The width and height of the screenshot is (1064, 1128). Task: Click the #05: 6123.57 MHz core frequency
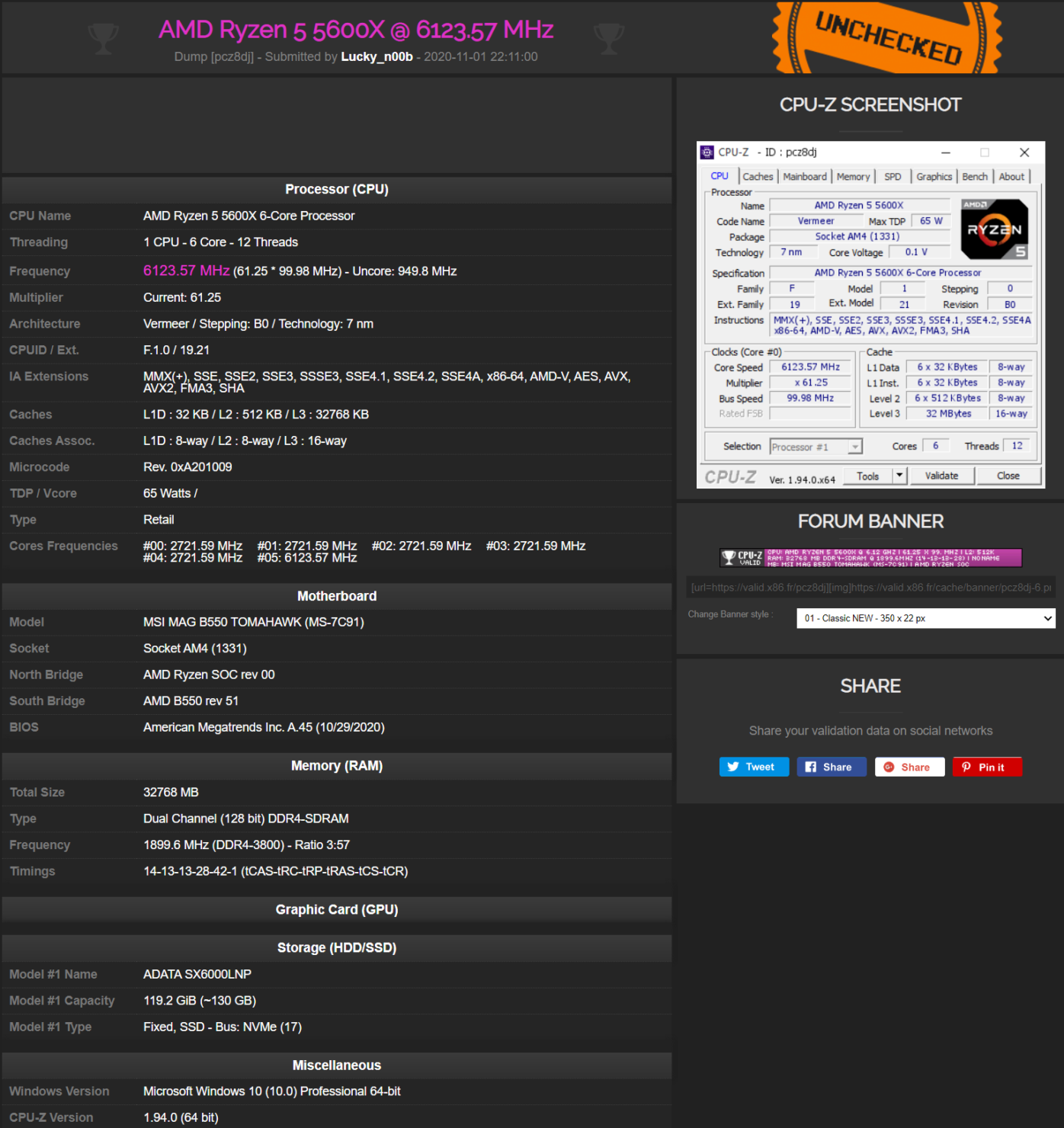pyautogui.click(x=307, y=558)
